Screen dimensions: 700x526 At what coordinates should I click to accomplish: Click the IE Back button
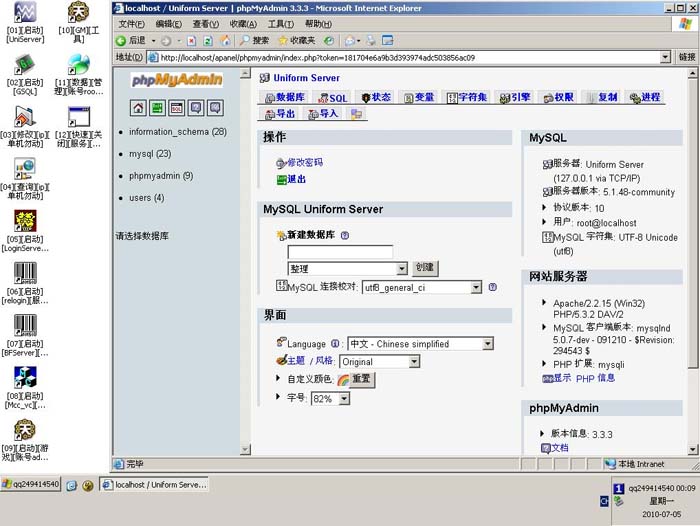pos(131,41)
